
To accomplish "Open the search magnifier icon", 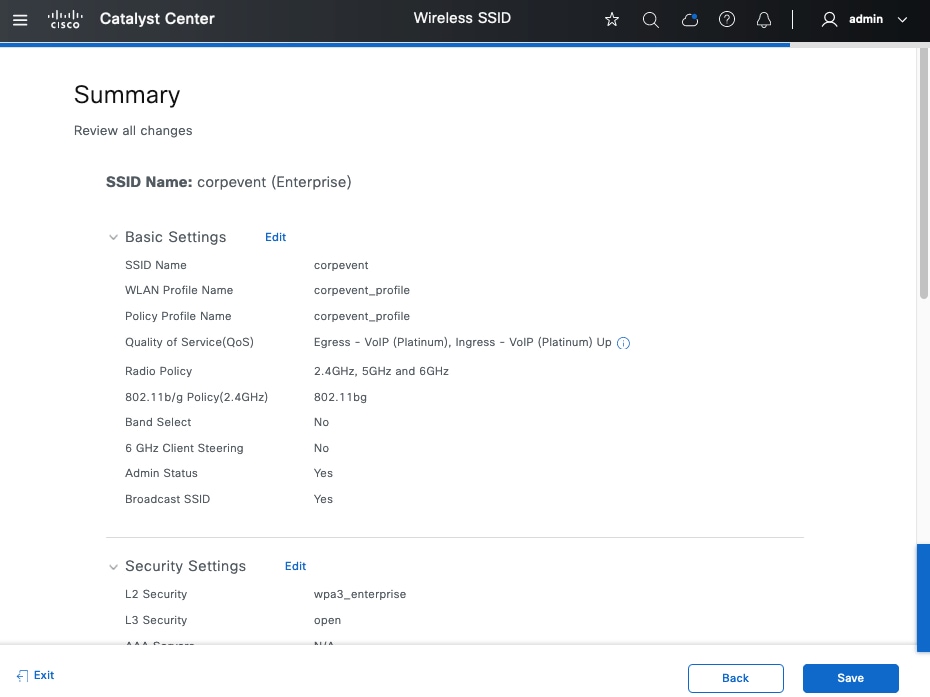I will point(650,20).
